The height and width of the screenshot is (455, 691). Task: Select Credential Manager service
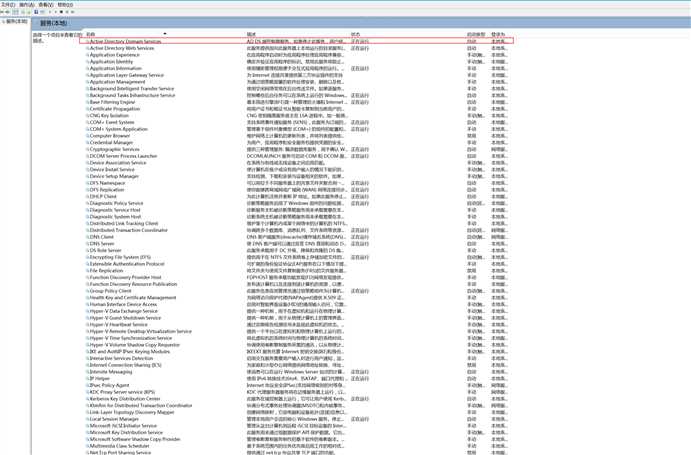[x=111, y=142]
